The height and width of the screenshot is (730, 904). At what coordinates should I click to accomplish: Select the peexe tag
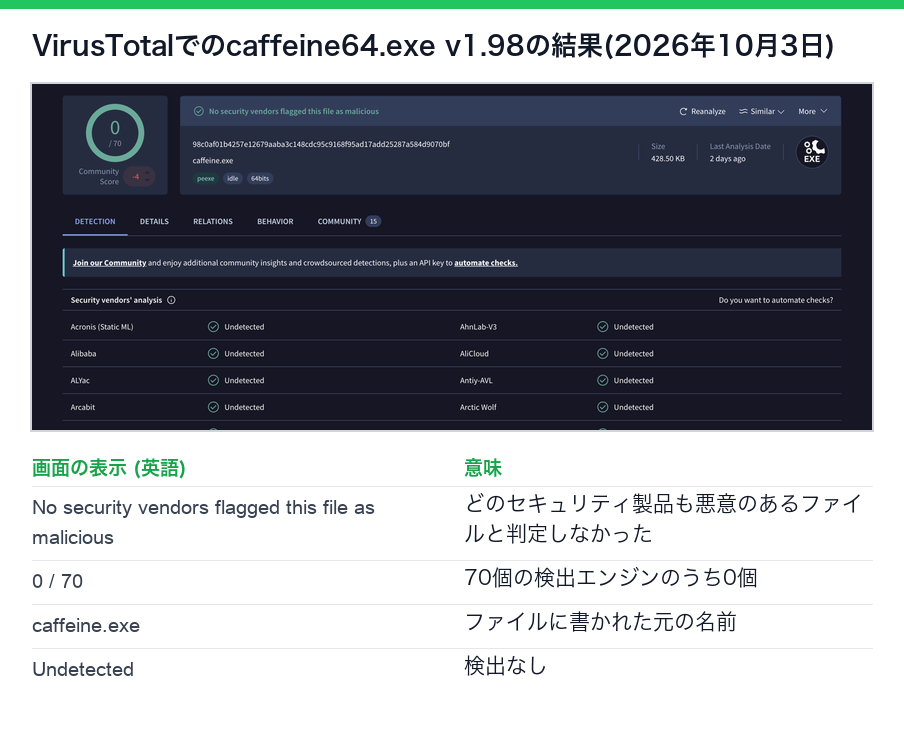205,178
